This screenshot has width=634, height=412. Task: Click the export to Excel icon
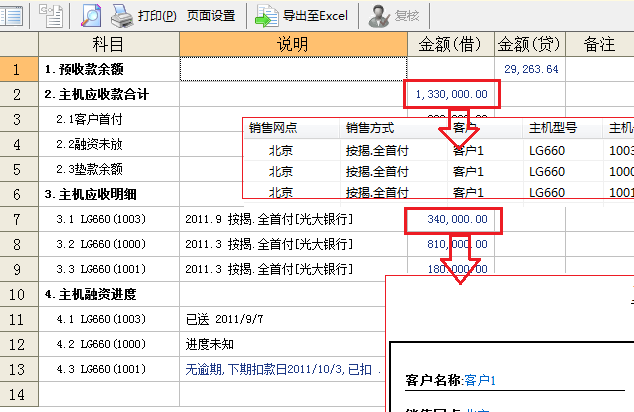coord(266,16)
